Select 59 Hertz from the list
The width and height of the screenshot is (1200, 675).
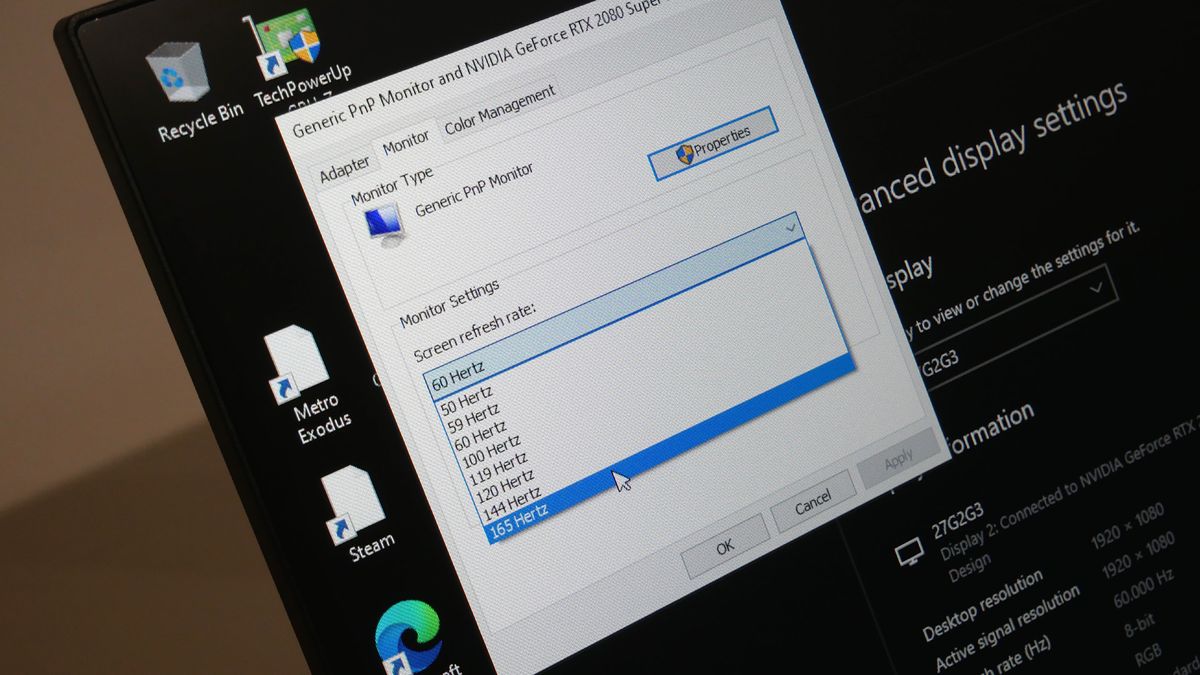point(471,419)
